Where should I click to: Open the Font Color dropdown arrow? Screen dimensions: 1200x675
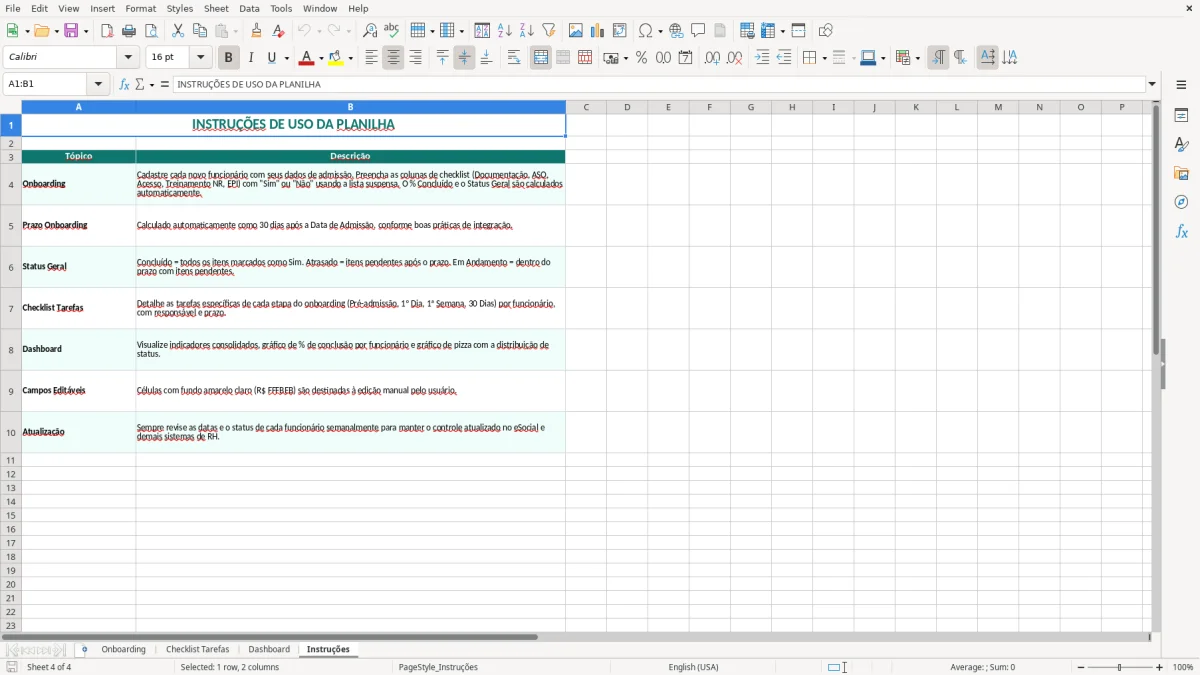coord(320,59)
